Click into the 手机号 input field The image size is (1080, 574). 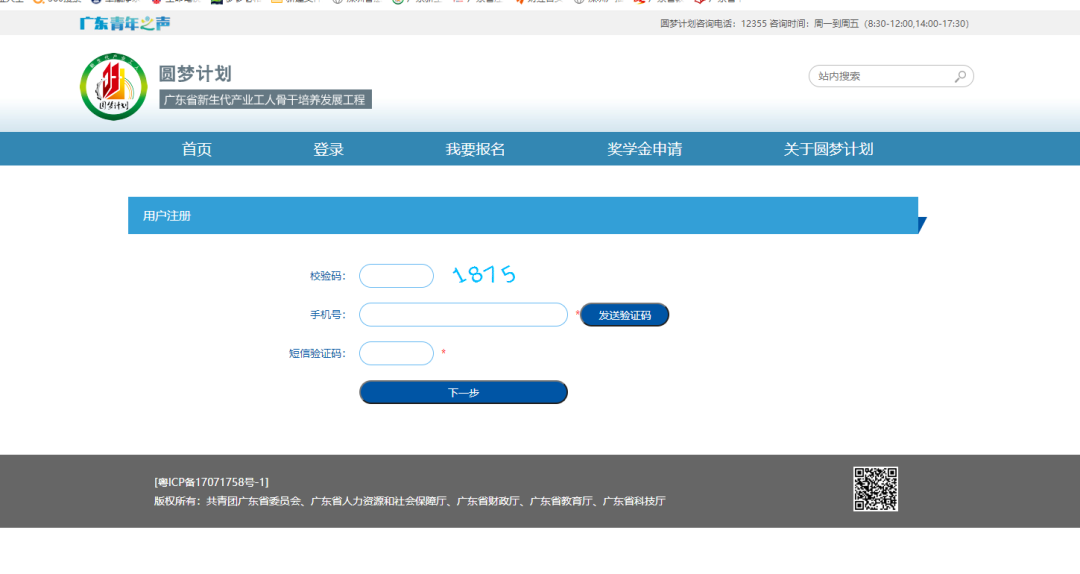point(463,315)
